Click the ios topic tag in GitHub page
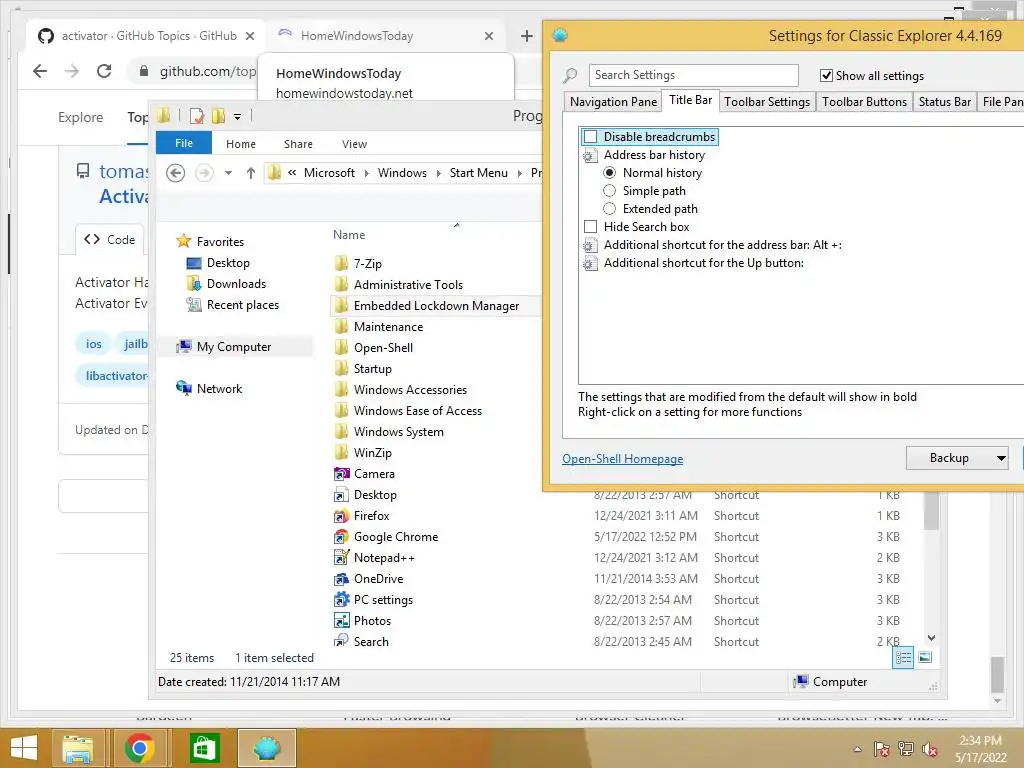The width and height of the screenshot is (1024, 768). coord(93,344)
